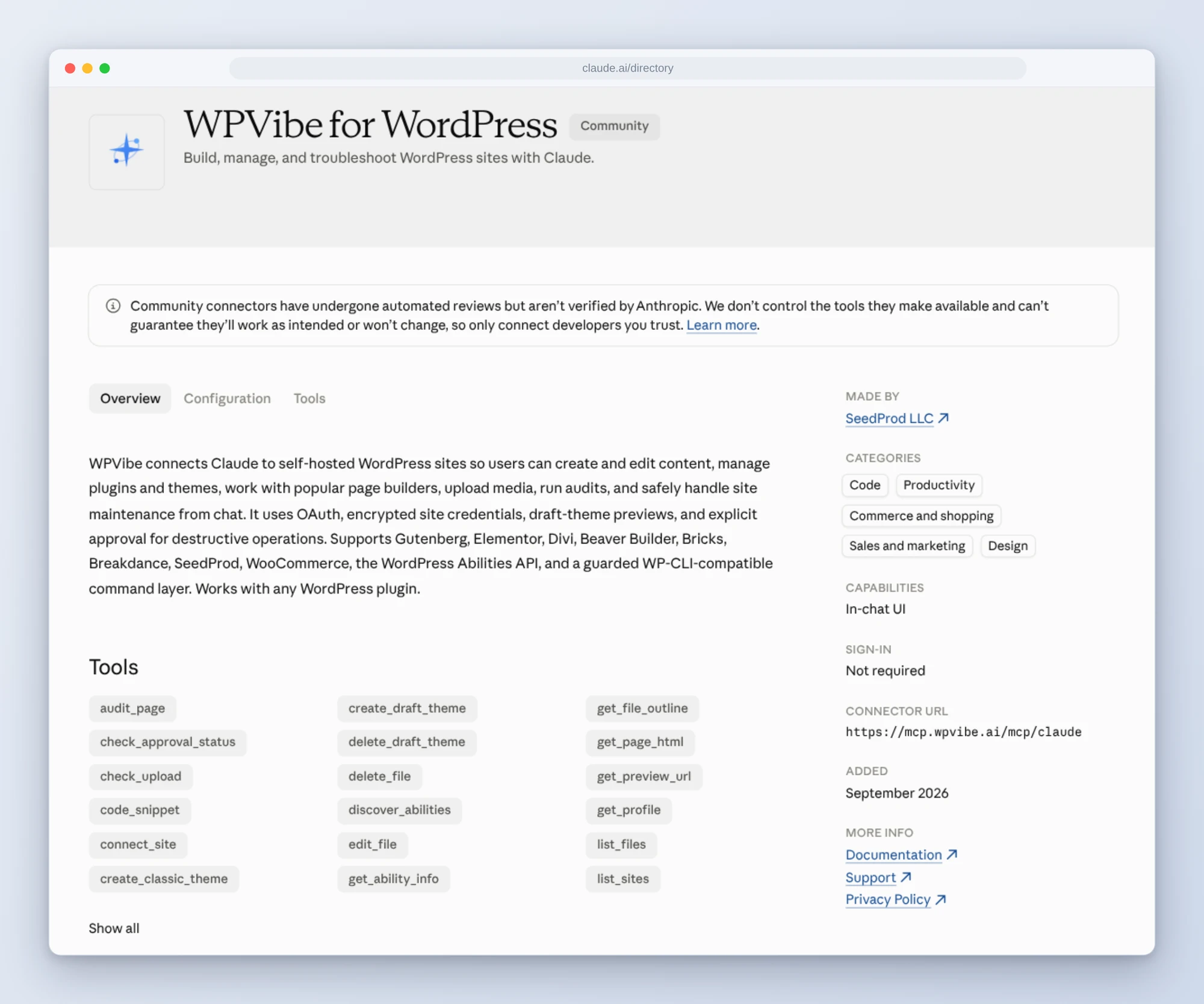Click the get_profile tool chip
1204x1004 pixels.
[x=628, y=810]
